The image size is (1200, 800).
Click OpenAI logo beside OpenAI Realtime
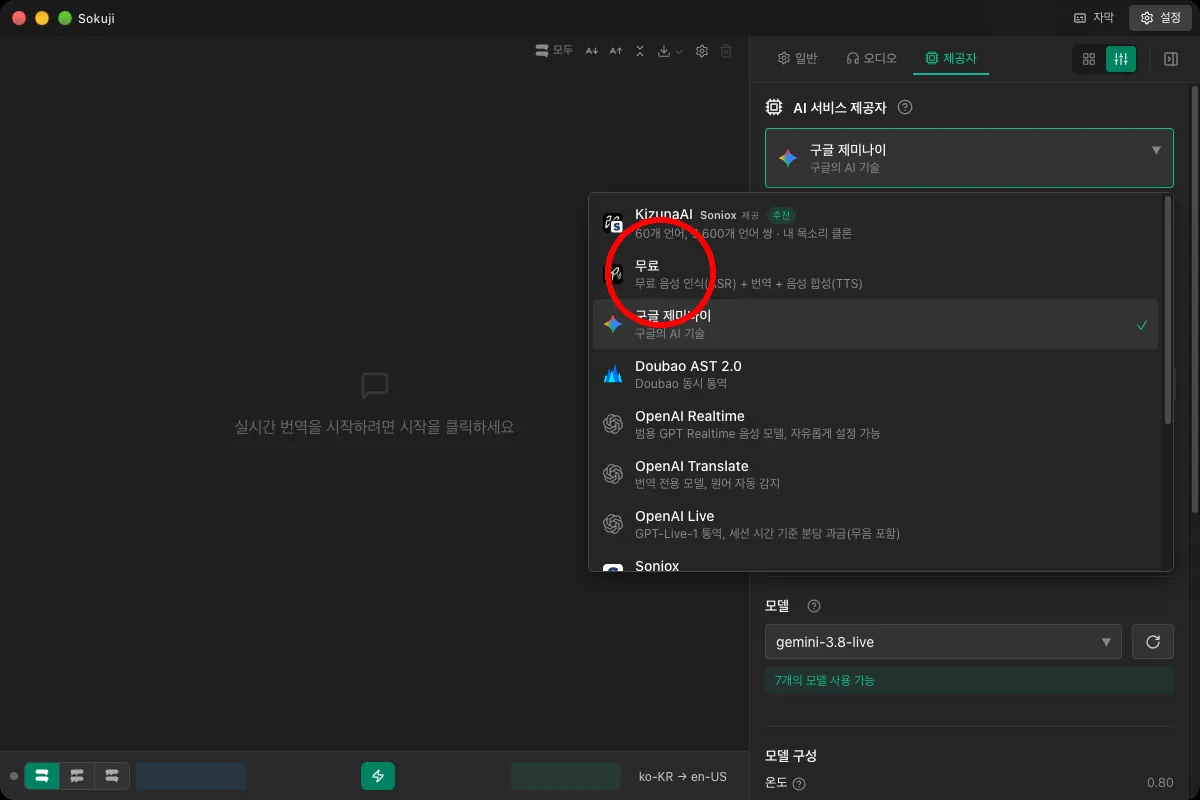coord(613,424)
